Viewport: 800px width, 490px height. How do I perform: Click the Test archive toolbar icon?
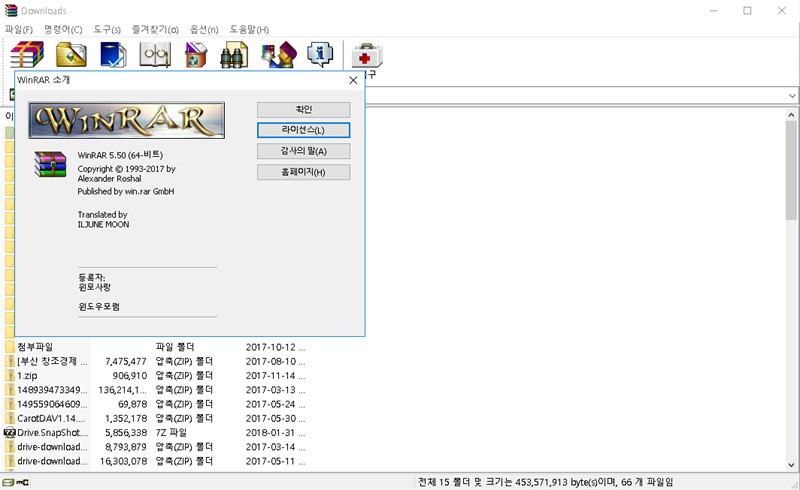click(113, 54)
